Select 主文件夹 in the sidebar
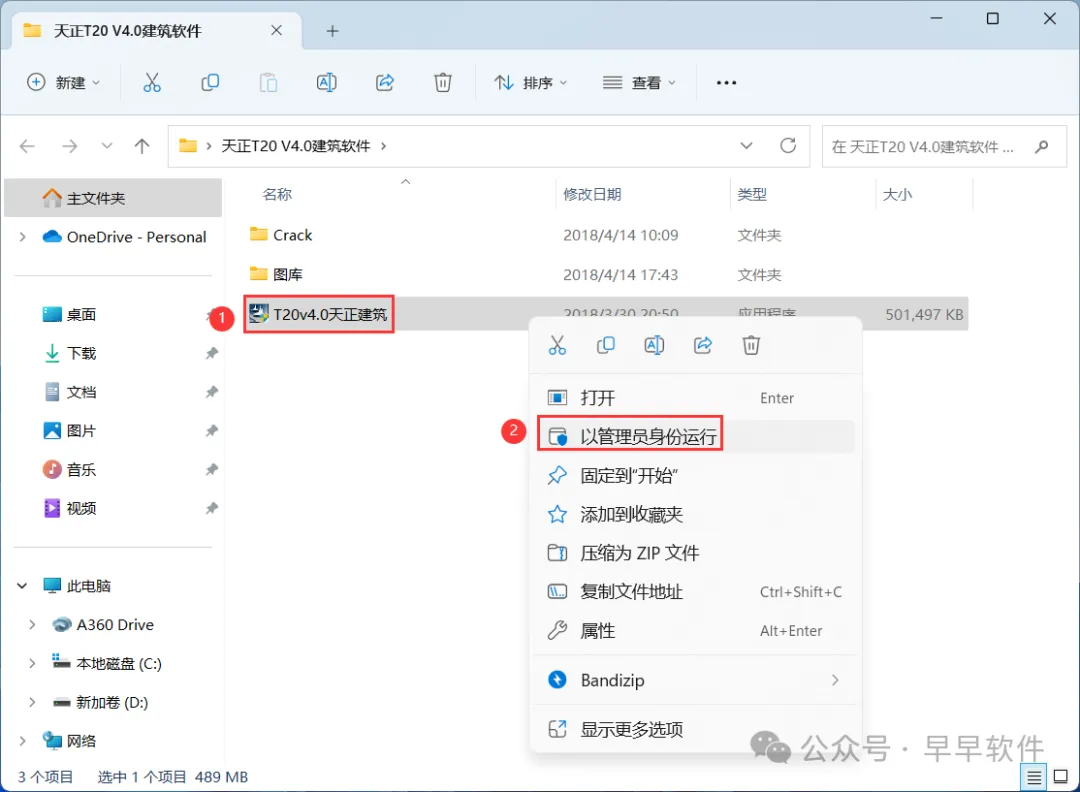 pos(113,198)
